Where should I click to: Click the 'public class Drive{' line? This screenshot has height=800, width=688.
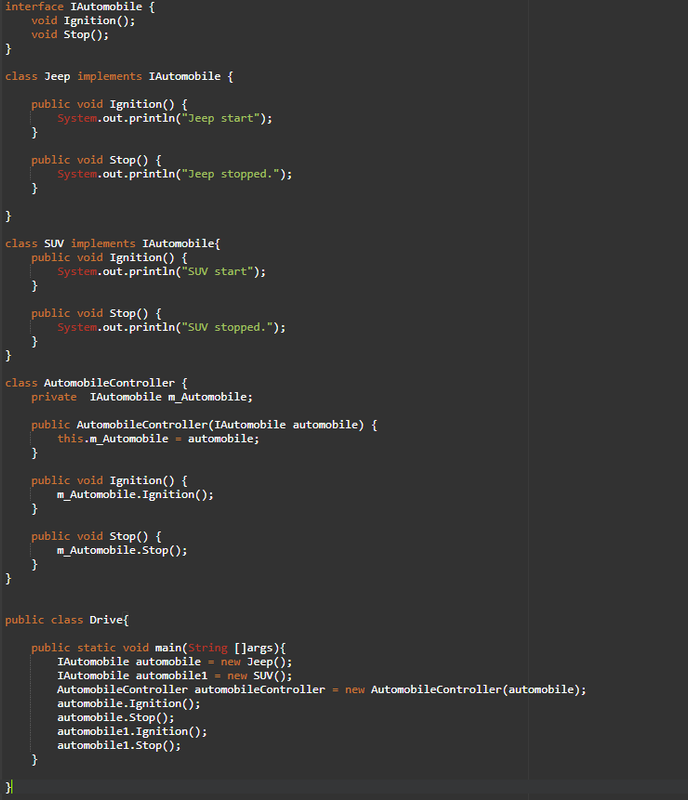67,620
